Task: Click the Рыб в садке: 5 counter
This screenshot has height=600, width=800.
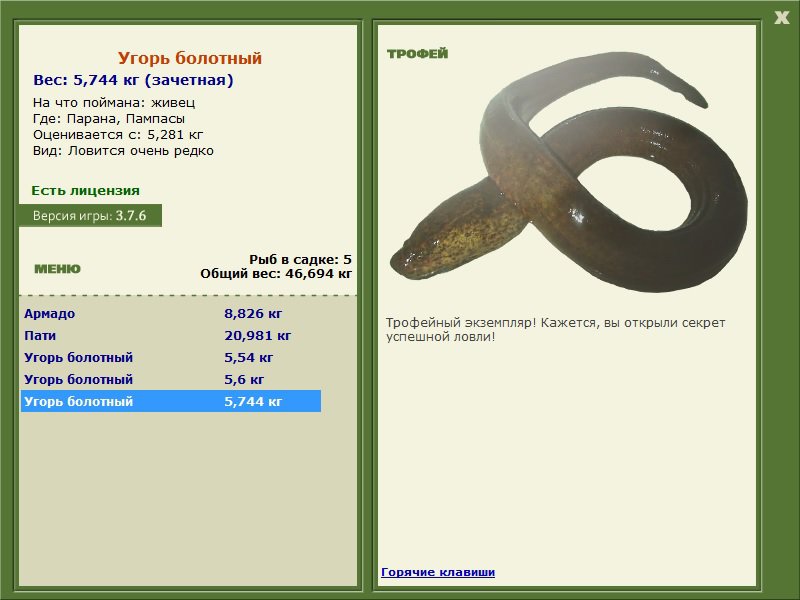Action: pos(301,259)
